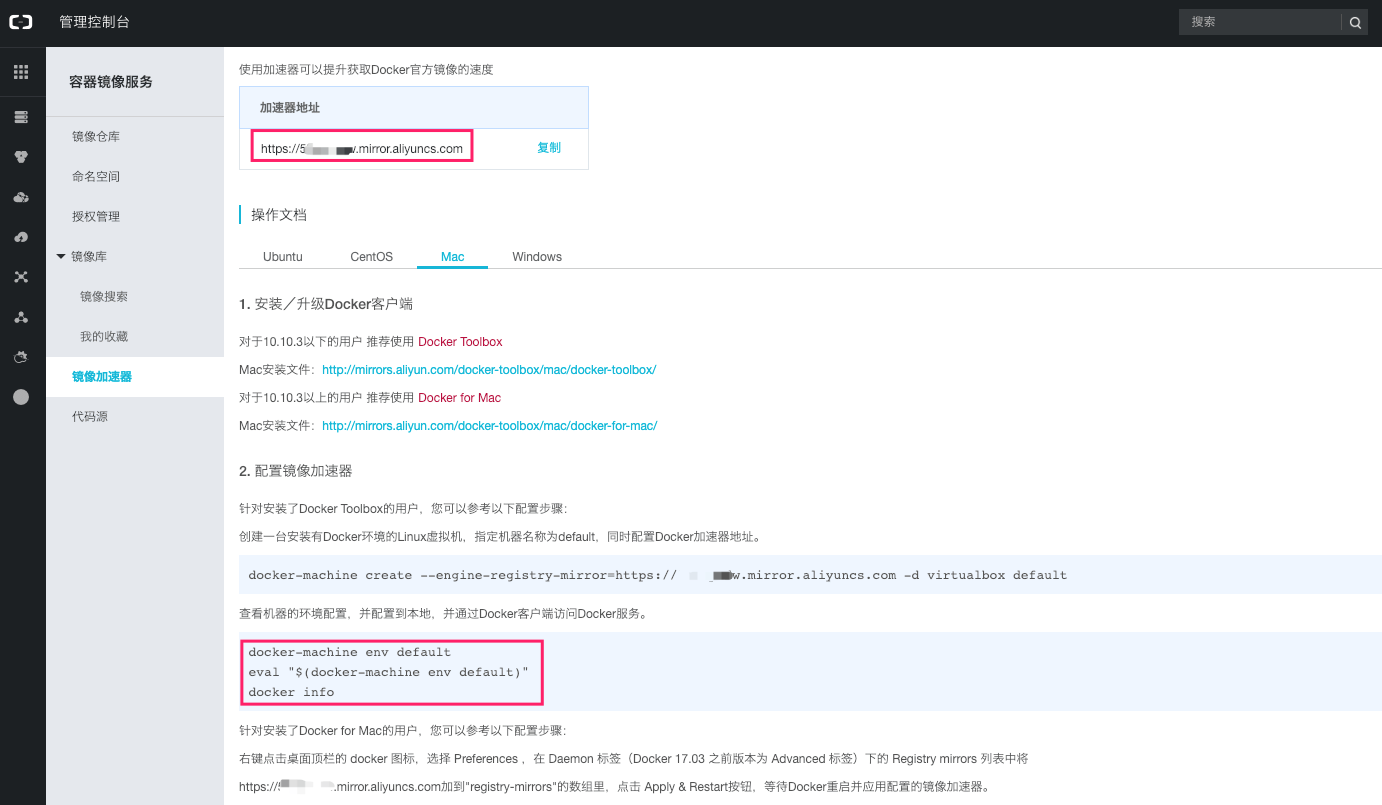Open 授权管理 in the sidebar
The width and height of the screenshot is (1382, 805).
[x=96, y=216]
